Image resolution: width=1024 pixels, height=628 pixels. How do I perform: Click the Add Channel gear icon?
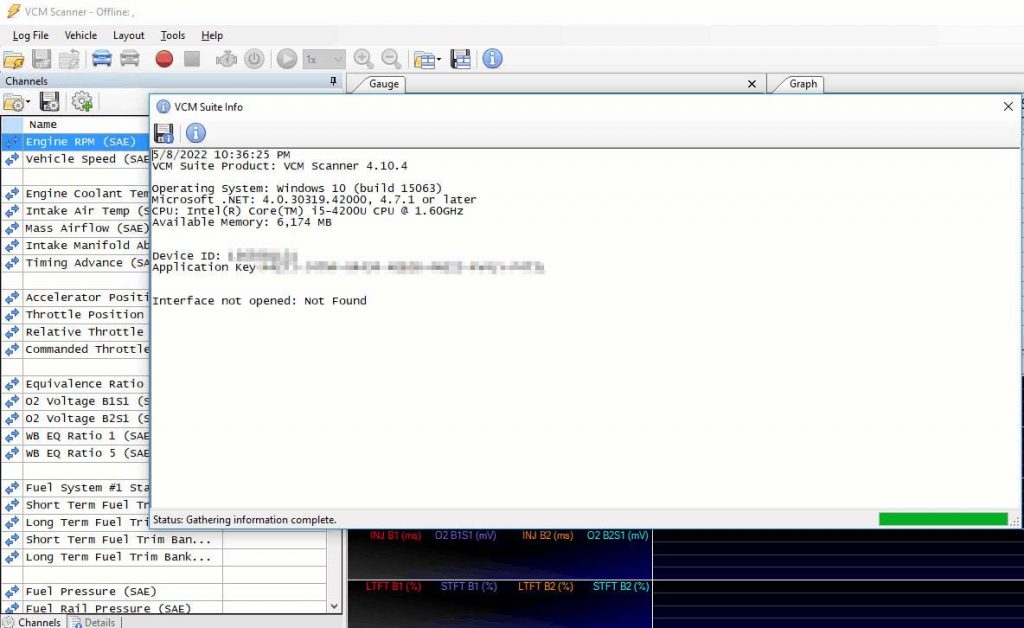(82, 102)
